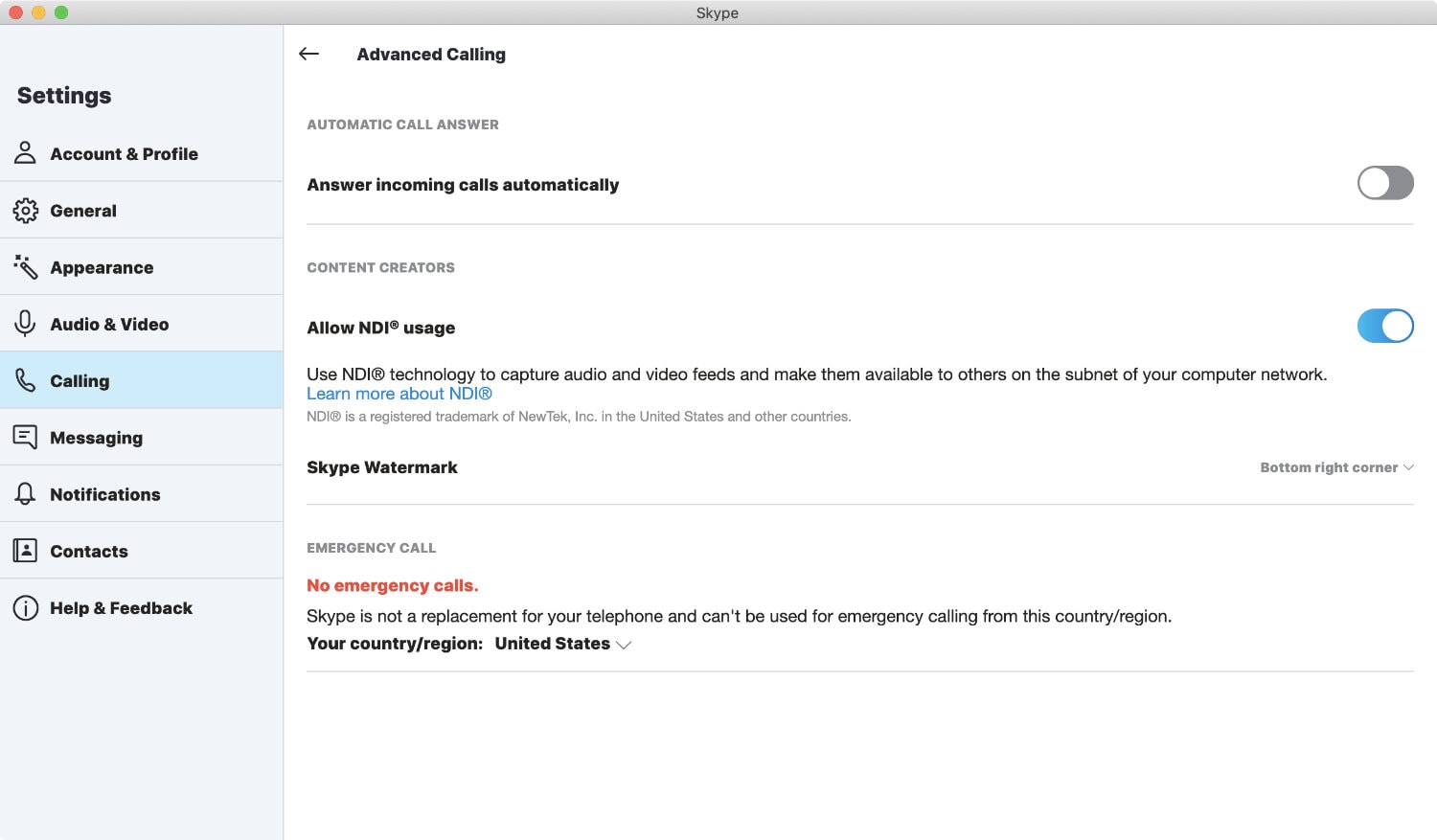
Task: Open Audio & Video settings
Action: click(x=142, y=324)
